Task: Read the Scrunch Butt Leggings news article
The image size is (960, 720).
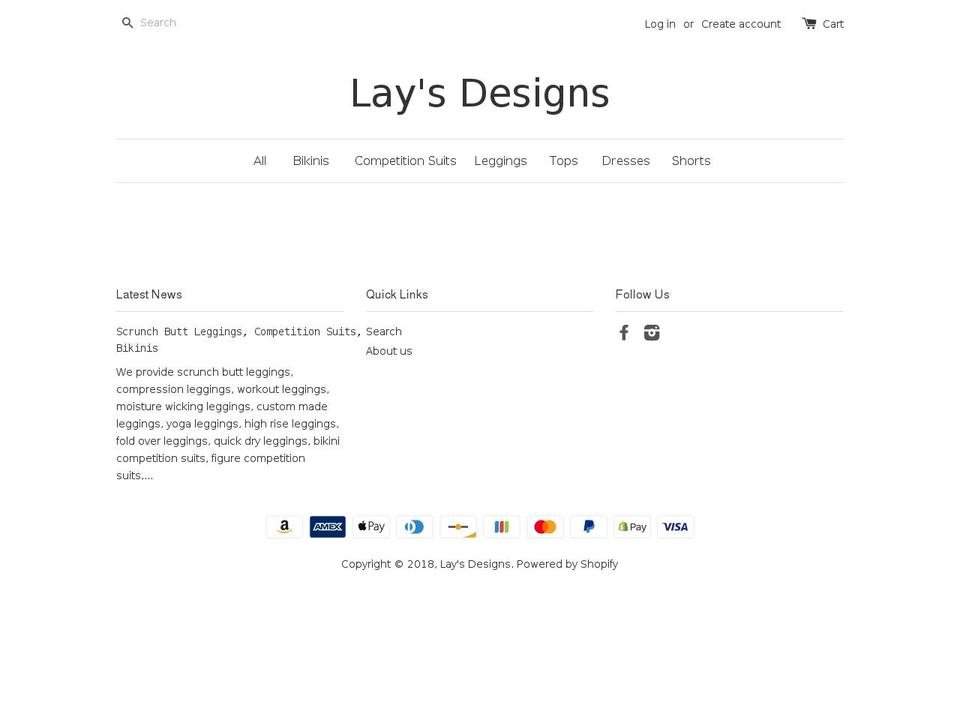Action: click(239, 339)
